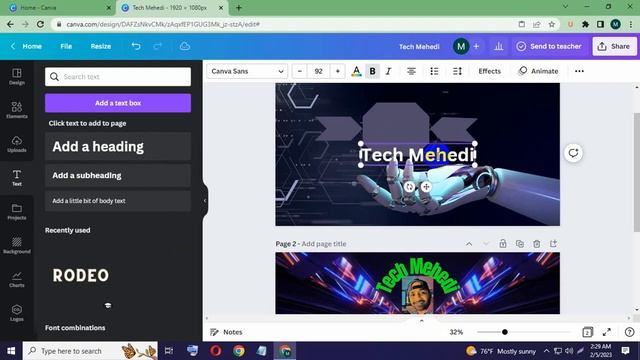Open the File menu
The width and height of the screenshot is (640, 360).
66,46
